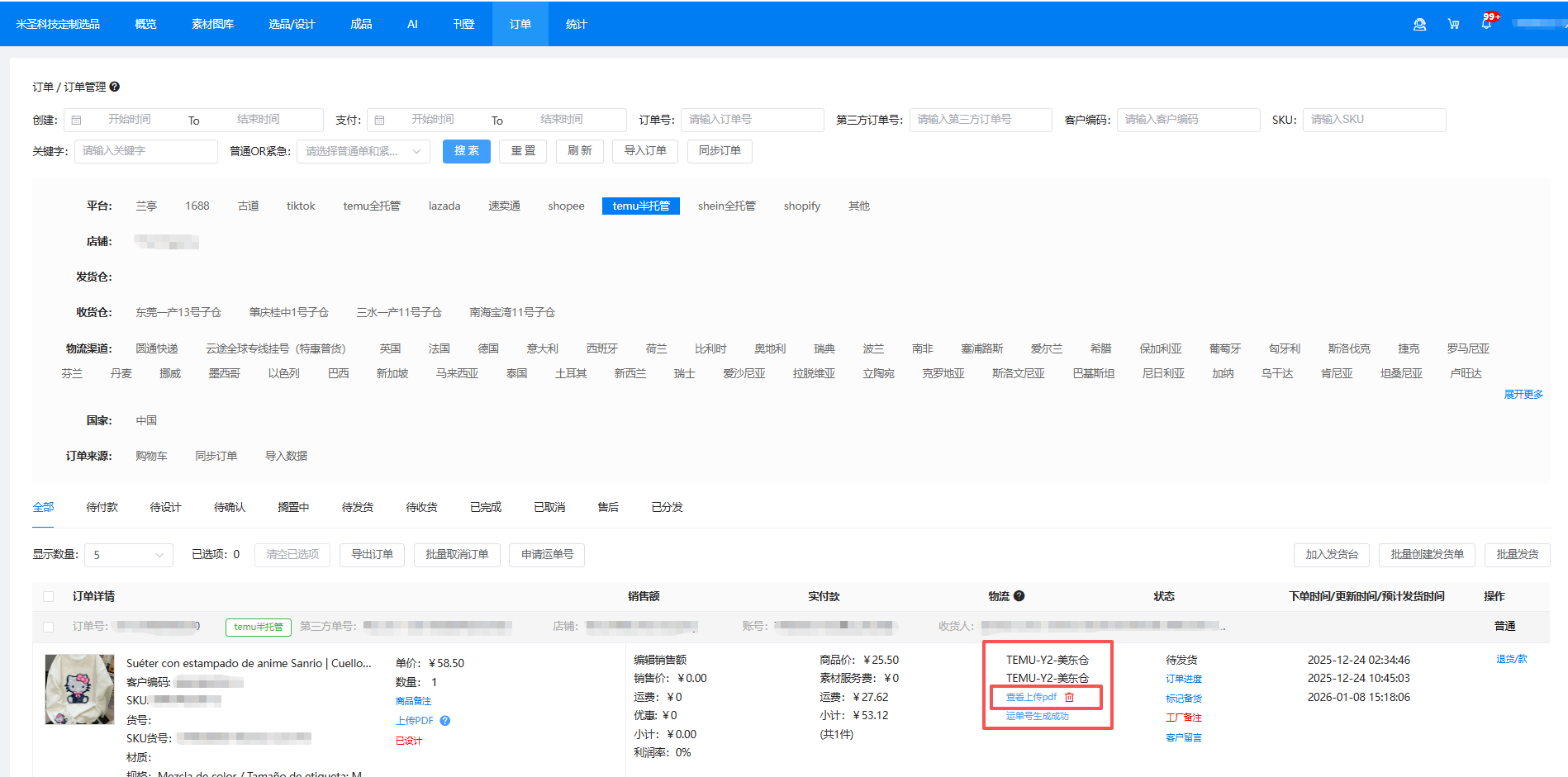Open the 普通OR紧急 dropdown
The image size is (1568, 777).
pyautogui.click(x=363, y=152)
